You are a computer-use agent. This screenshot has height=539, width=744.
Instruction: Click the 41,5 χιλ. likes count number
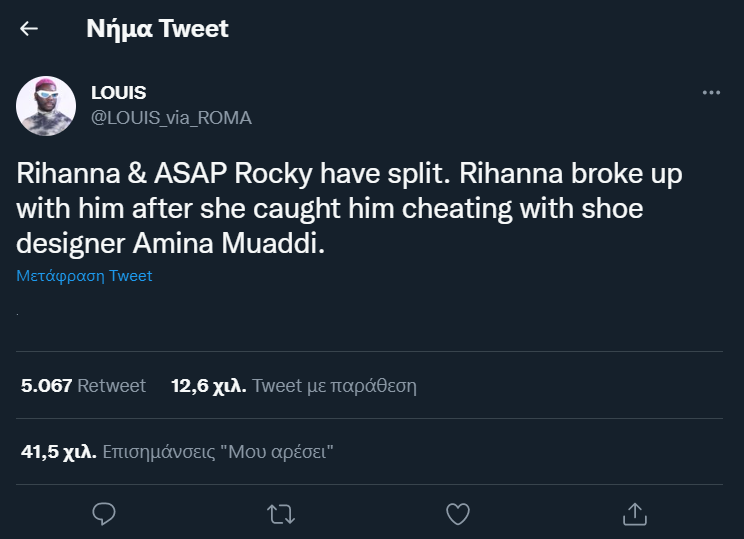pyautogui.click(x=58, y=451)
